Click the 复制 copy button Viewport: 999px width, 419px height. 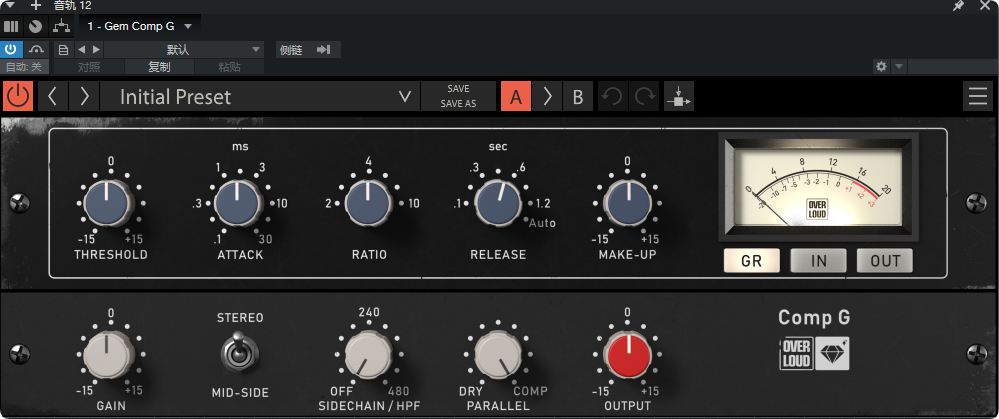[x=159, y=67]
